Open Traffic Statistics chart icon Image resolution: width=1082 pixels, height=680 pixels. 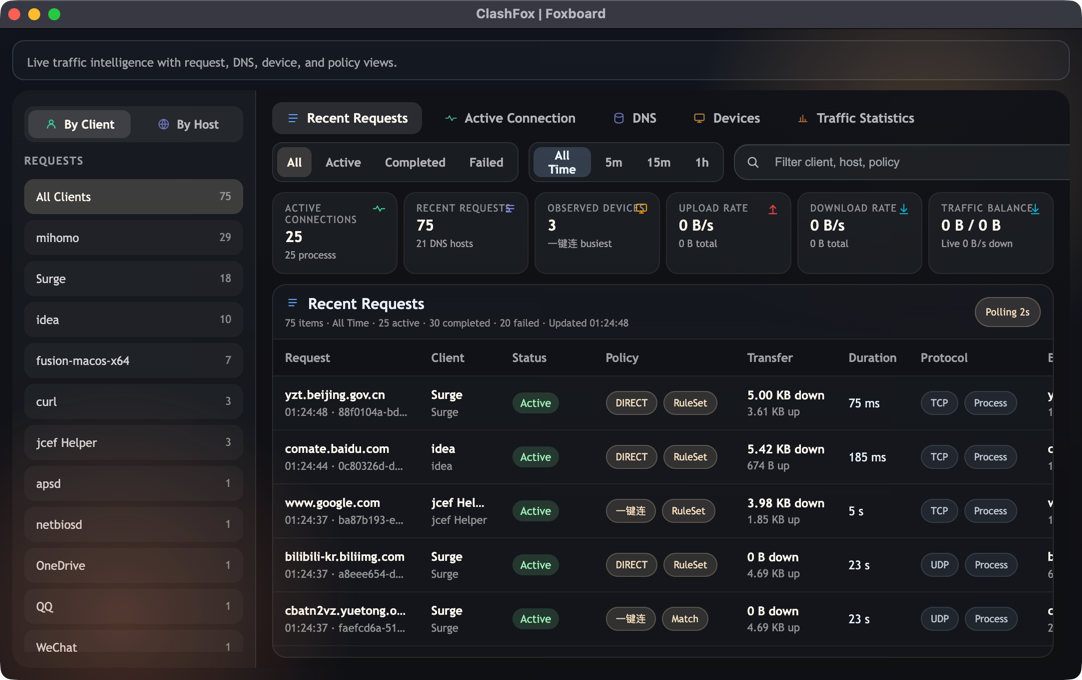pyautogui.click(x=802, y=117)
